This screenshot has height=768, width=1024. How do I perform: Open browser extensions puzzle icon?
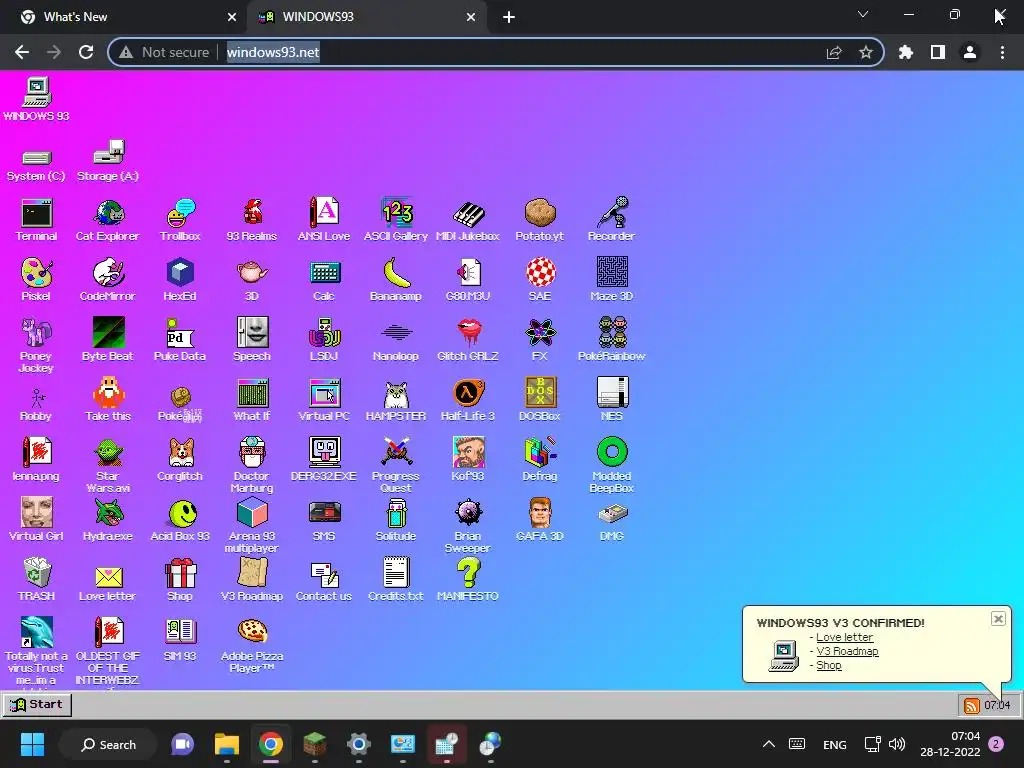pos(906,52)
